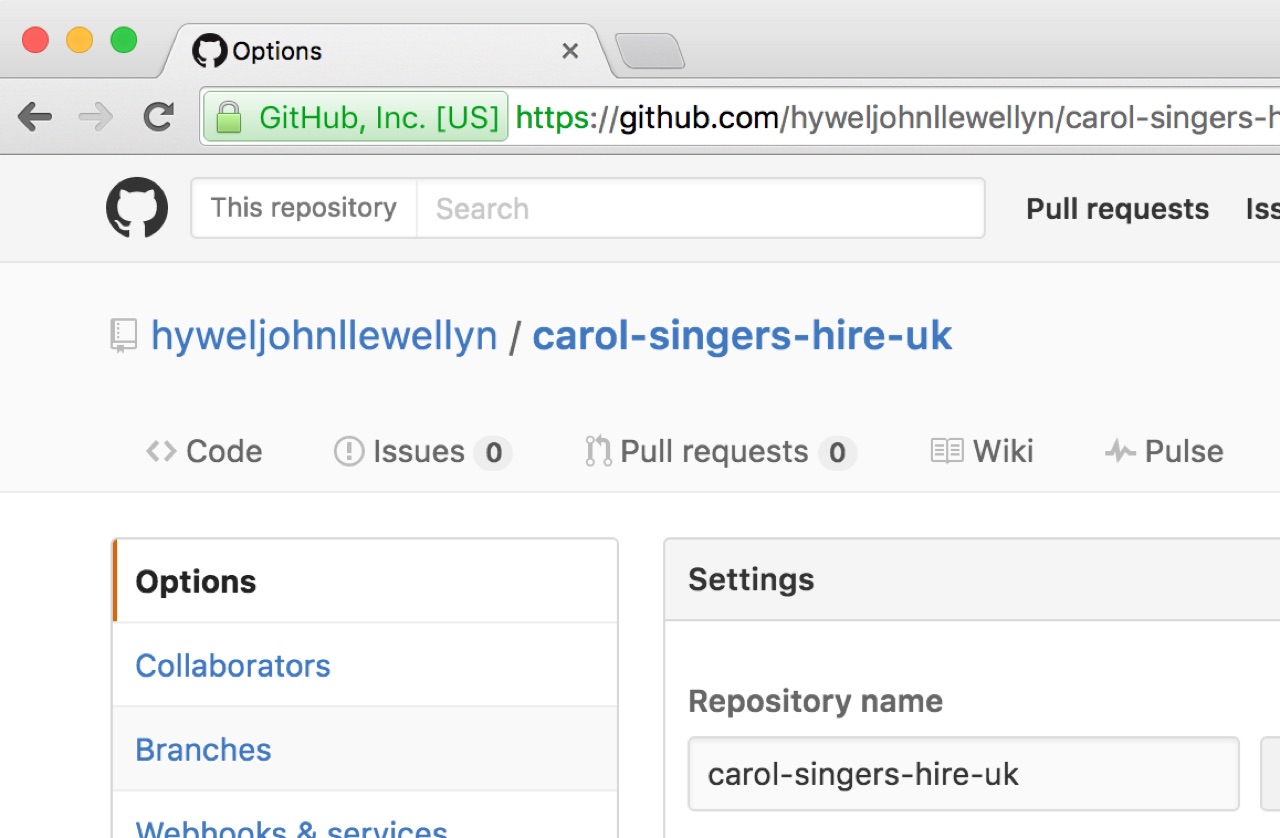The width and height of the screenshot is (1280, 838).
Task: Click the yellow minimize window button
Action: 80,40
